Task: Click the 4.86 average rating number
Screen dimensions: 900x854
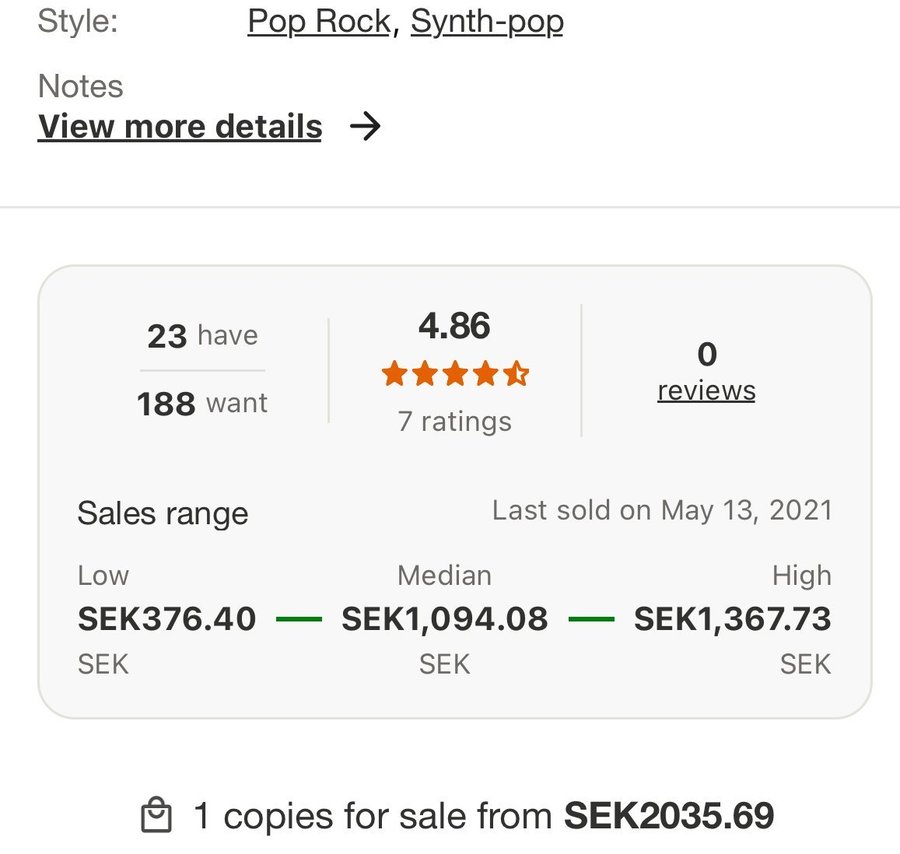Action: pyautogui.click(x=454, y=326)
